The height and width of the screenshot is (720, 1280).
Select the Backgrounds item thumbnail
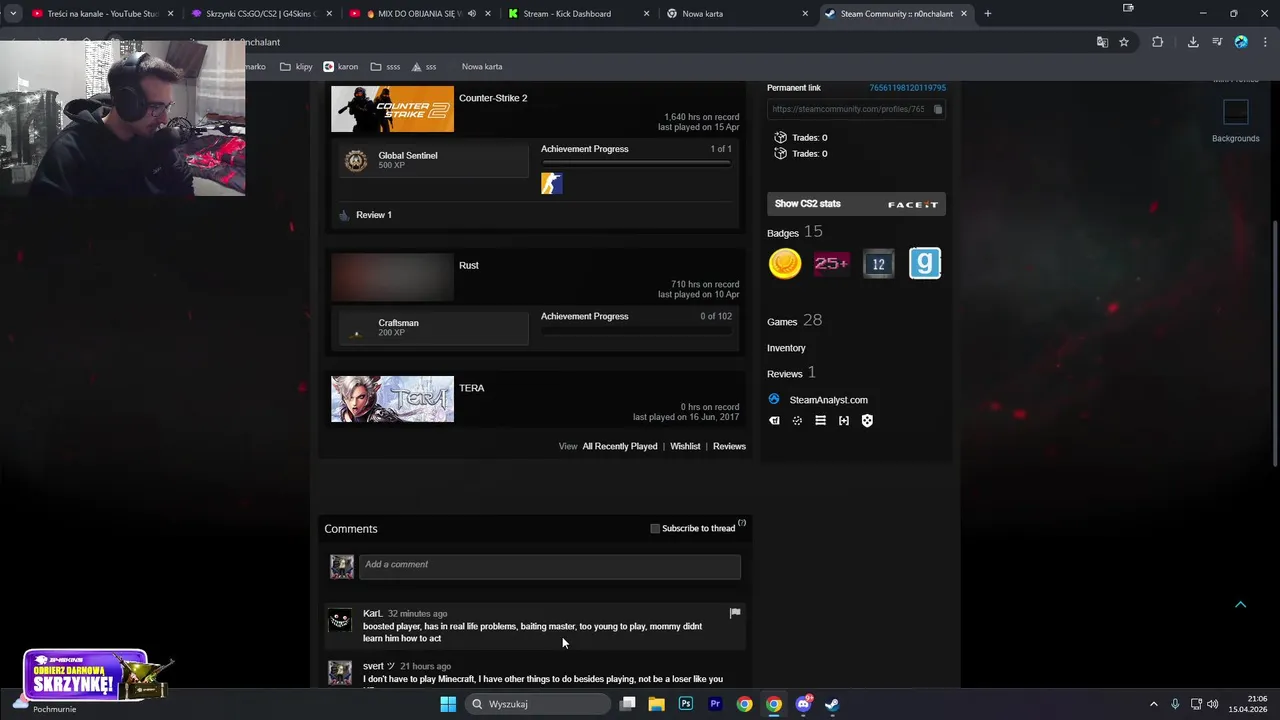click(x=1236, y=112)
